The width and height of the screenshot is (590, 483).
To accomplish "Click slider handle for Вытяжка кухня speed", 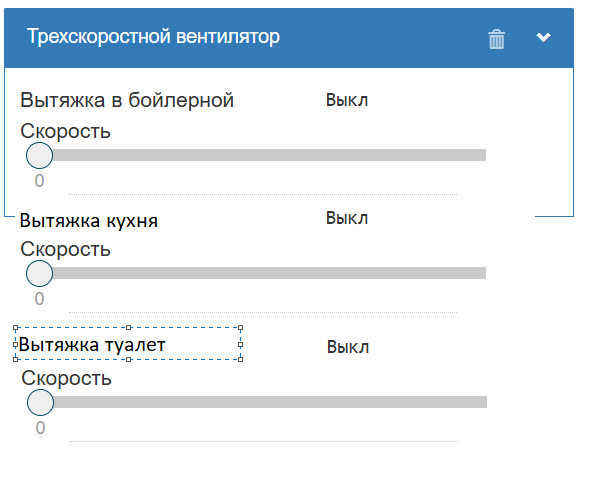I will pos(40,273).
